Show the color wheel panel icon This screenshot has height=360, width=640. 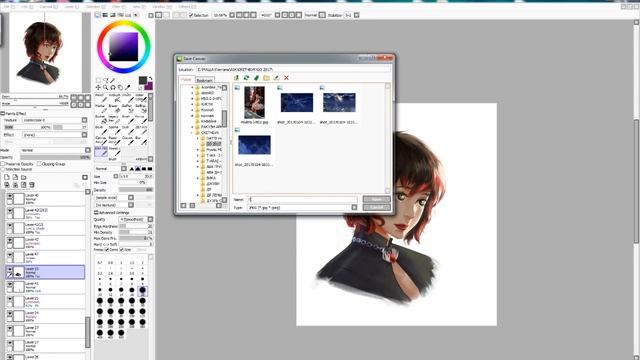tap(98, 15)
